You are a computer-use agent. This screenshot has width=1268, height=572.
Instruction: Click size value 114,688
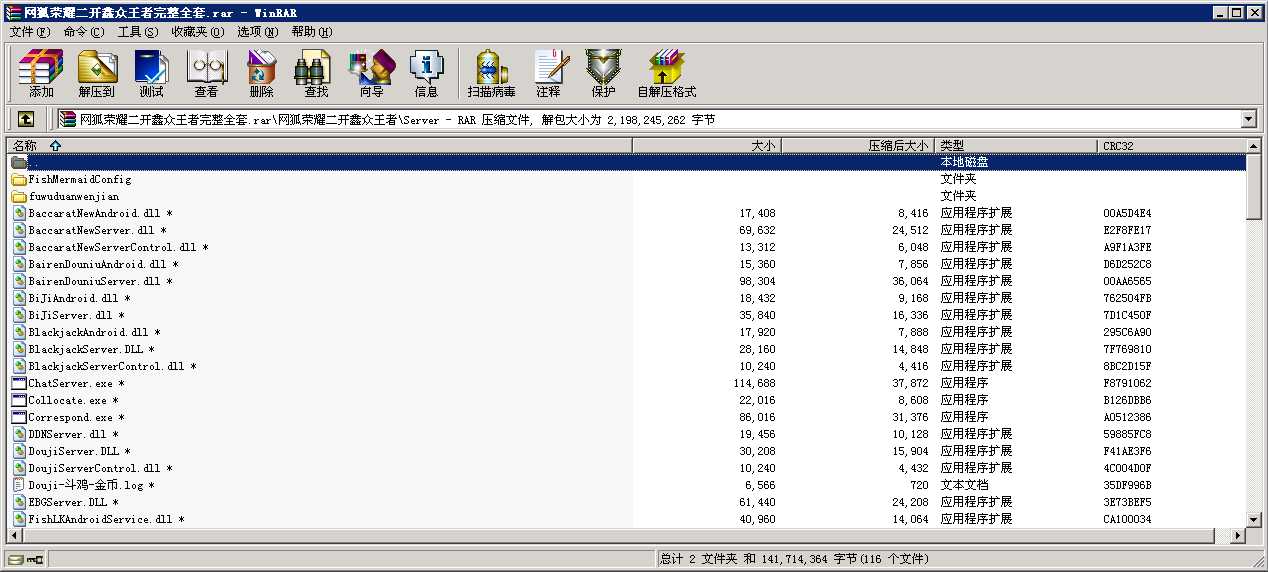coord(754,383)
